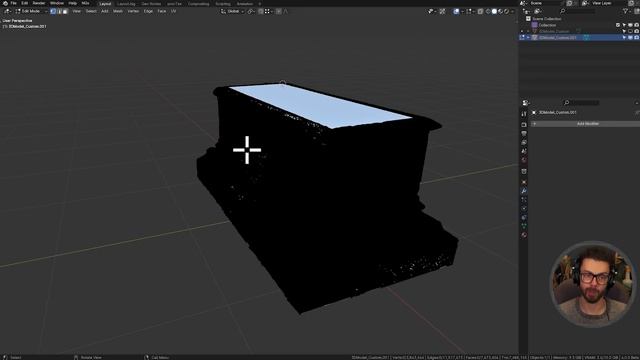Toggle viewport overlays button
The image size is (640, 360).
point(456,11)
